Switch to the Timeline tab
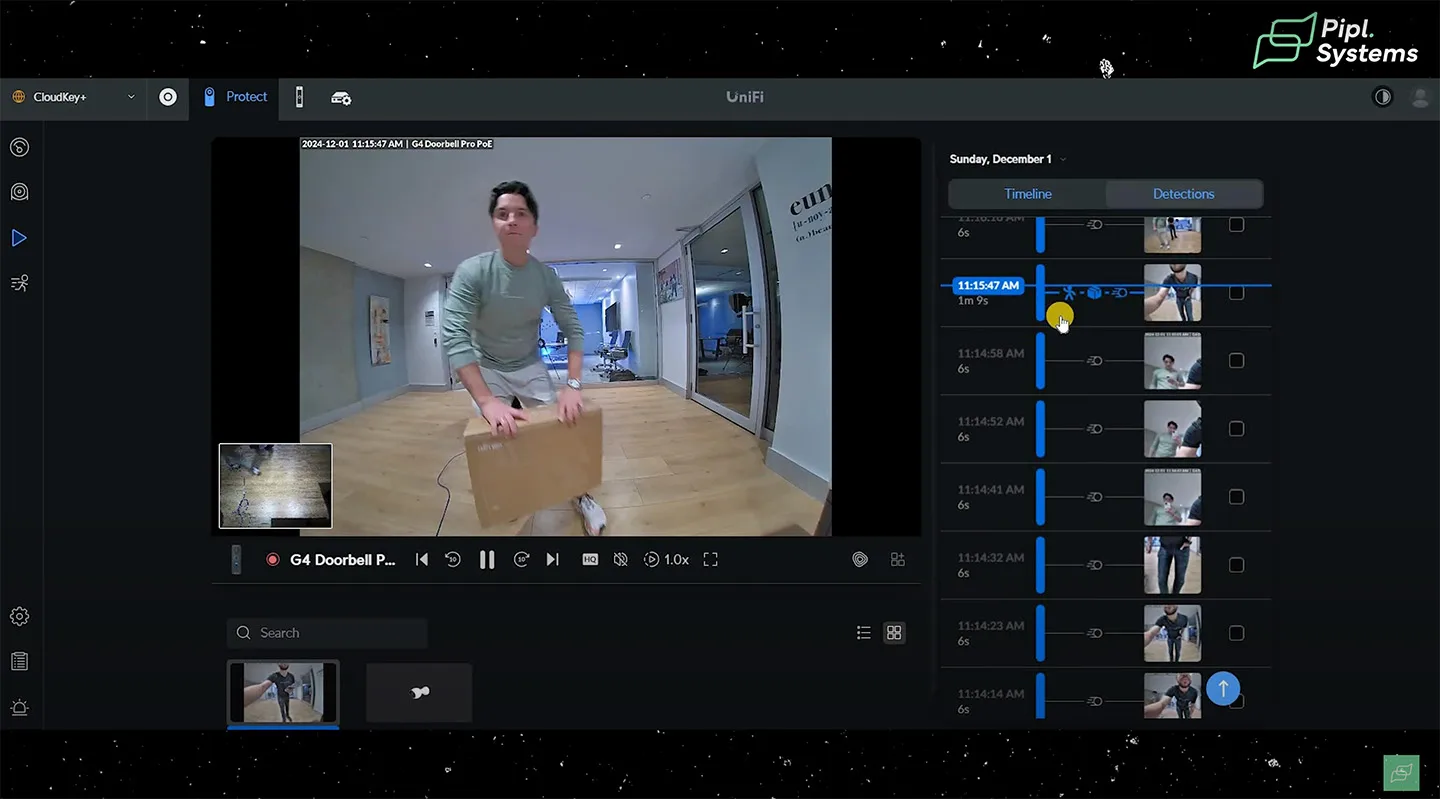Image resolution: width=1440 pixels, height=799 pixels. [x=1028, y=194]
